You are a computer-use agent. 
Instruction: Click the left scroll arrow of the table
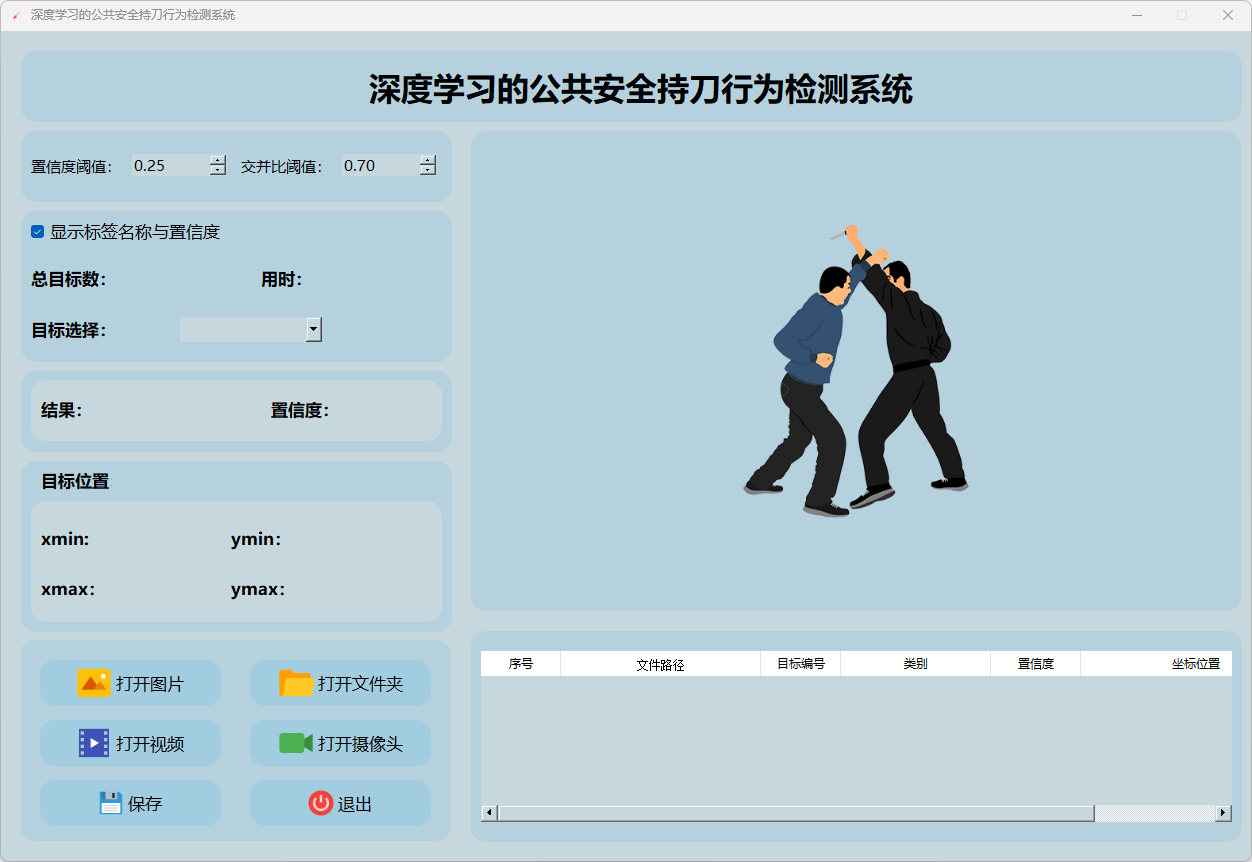tap(489, 813)
